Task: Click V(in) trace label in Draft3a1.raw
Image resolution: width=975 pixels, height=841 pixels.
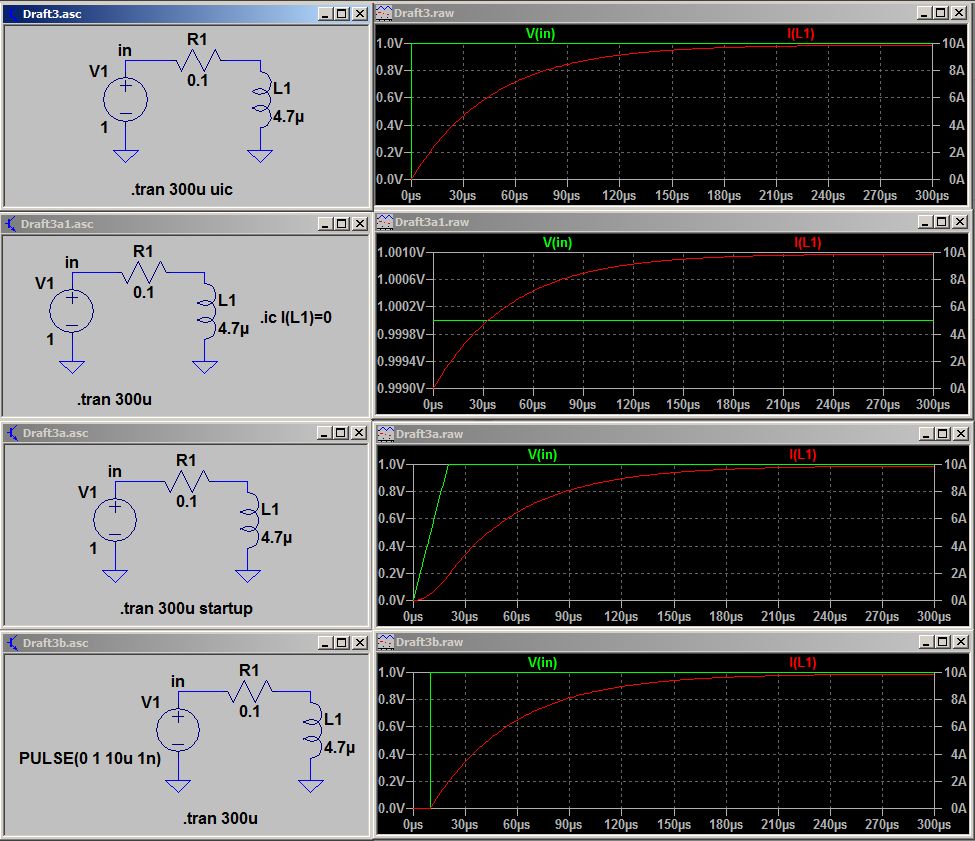Action: (557, 242)
